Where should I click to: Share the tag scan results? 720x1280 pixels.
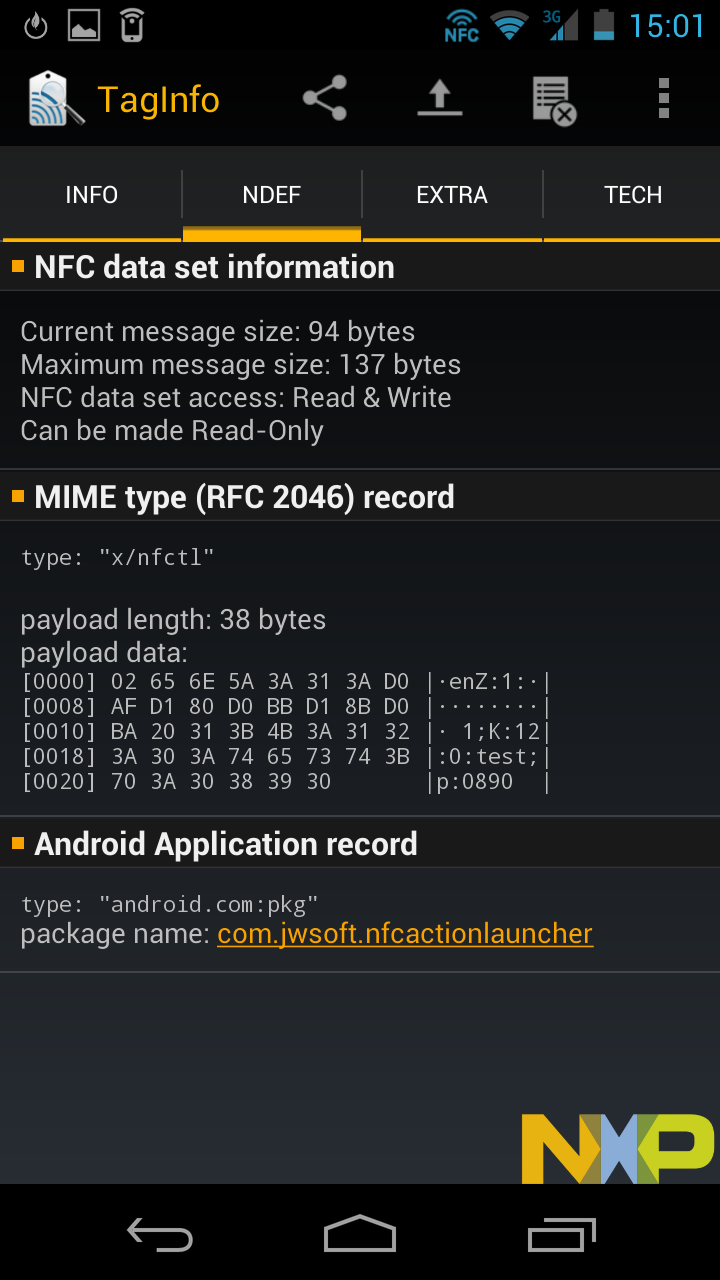[324, 99]
